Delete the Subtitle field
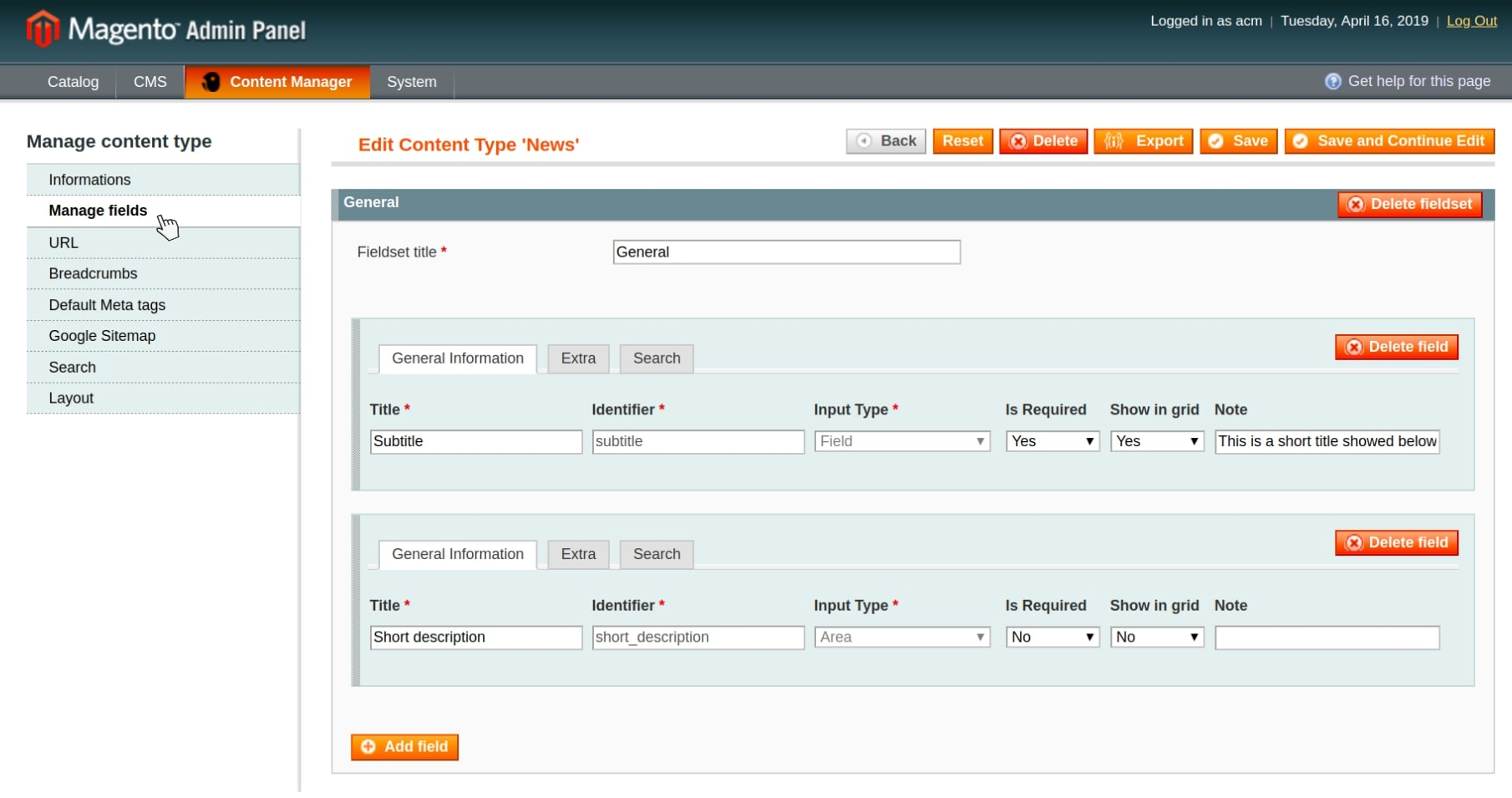 [1396, 347]
